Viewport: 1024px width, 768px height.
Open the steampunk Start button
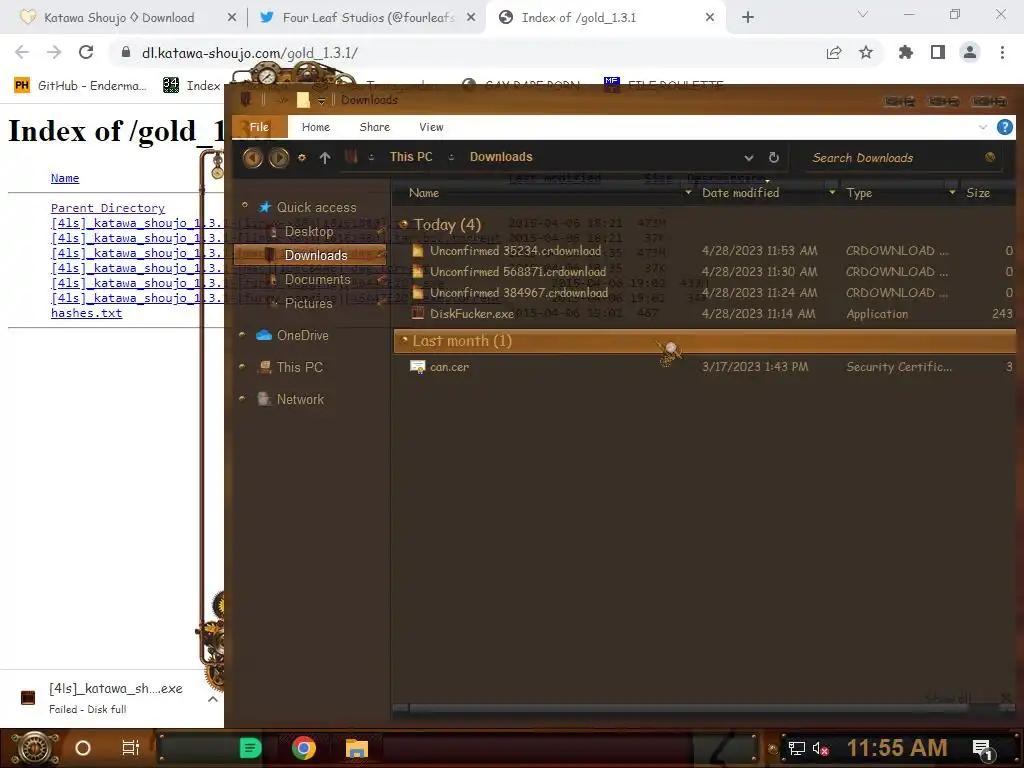tap(35, 748)
